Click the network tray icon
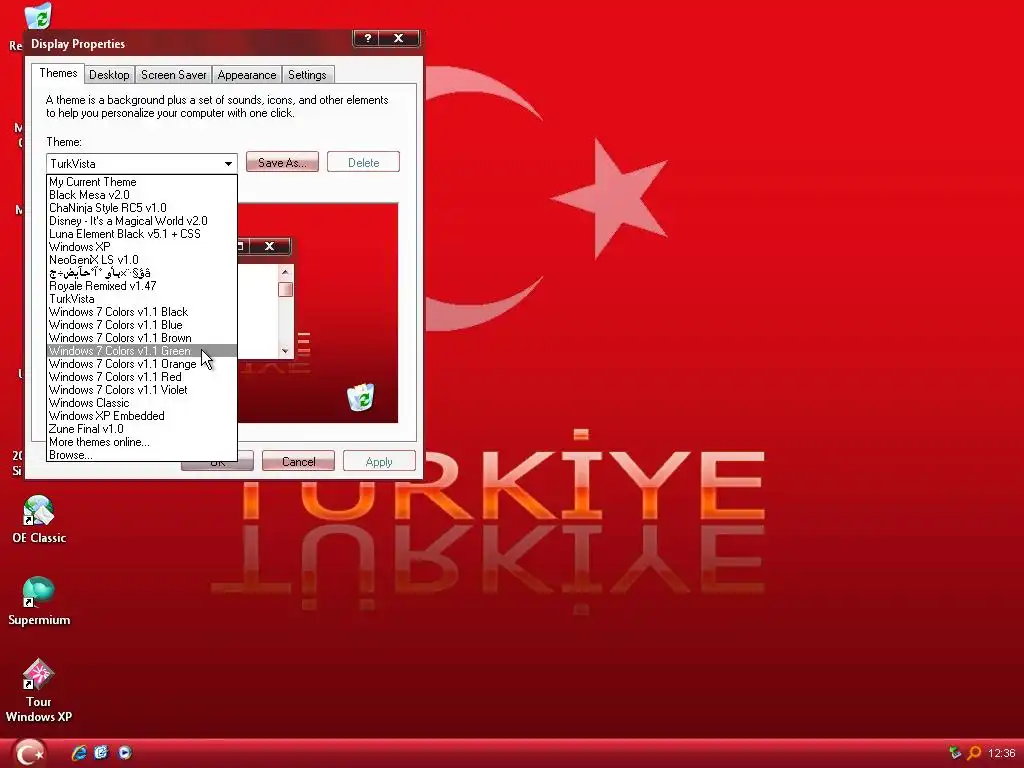The image size is (1024, 768). (955, 753)
